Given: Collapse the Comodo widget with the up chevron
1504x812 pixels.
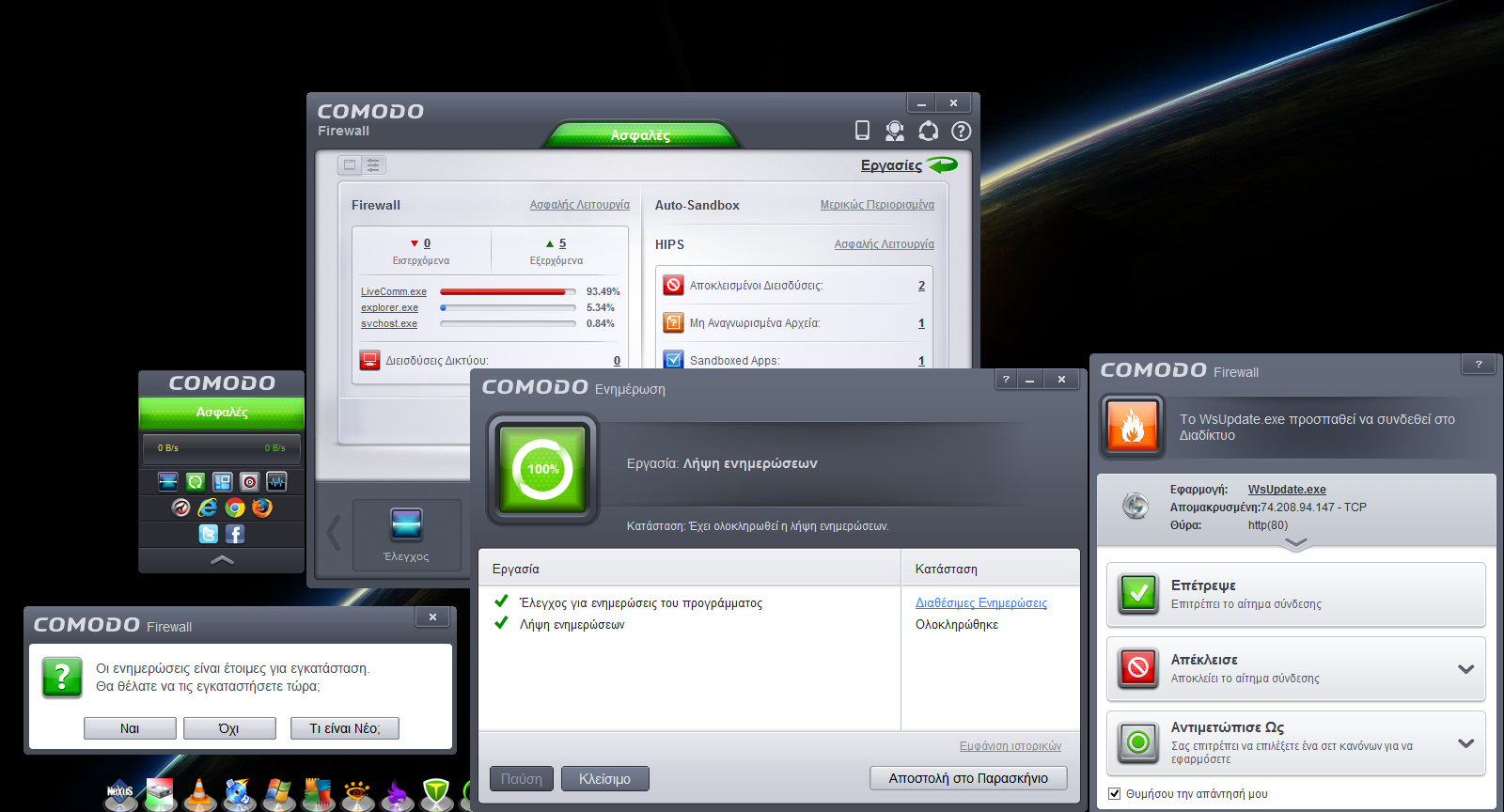Looking at the screenshot, I should (x=222, y=560).
